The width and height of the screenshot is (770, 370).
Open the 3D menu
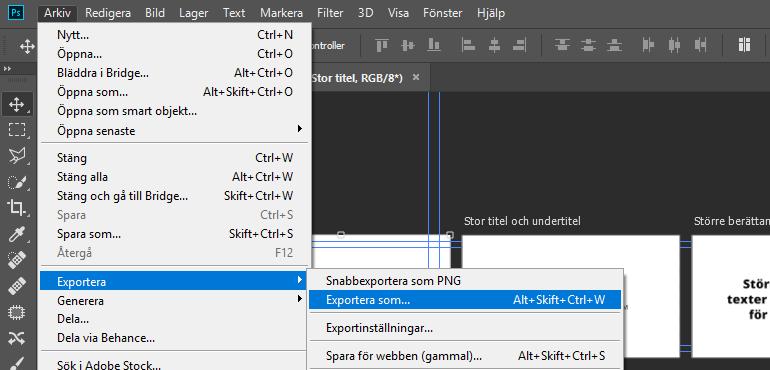(x=365, y=13)
